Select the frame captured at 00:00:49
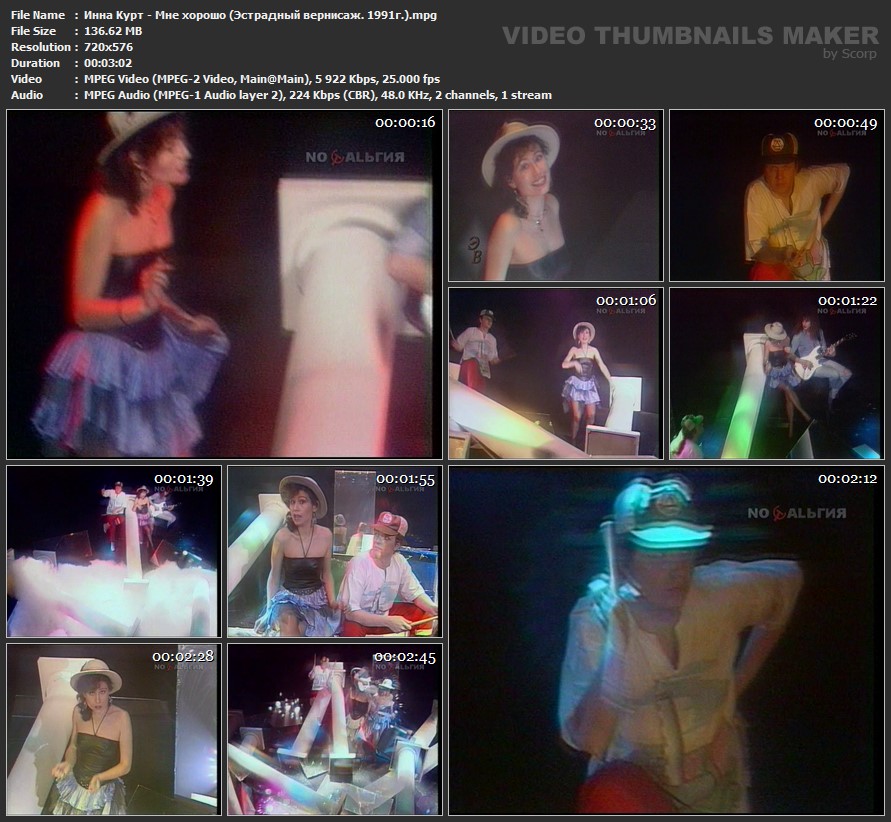 pos(776,196)
